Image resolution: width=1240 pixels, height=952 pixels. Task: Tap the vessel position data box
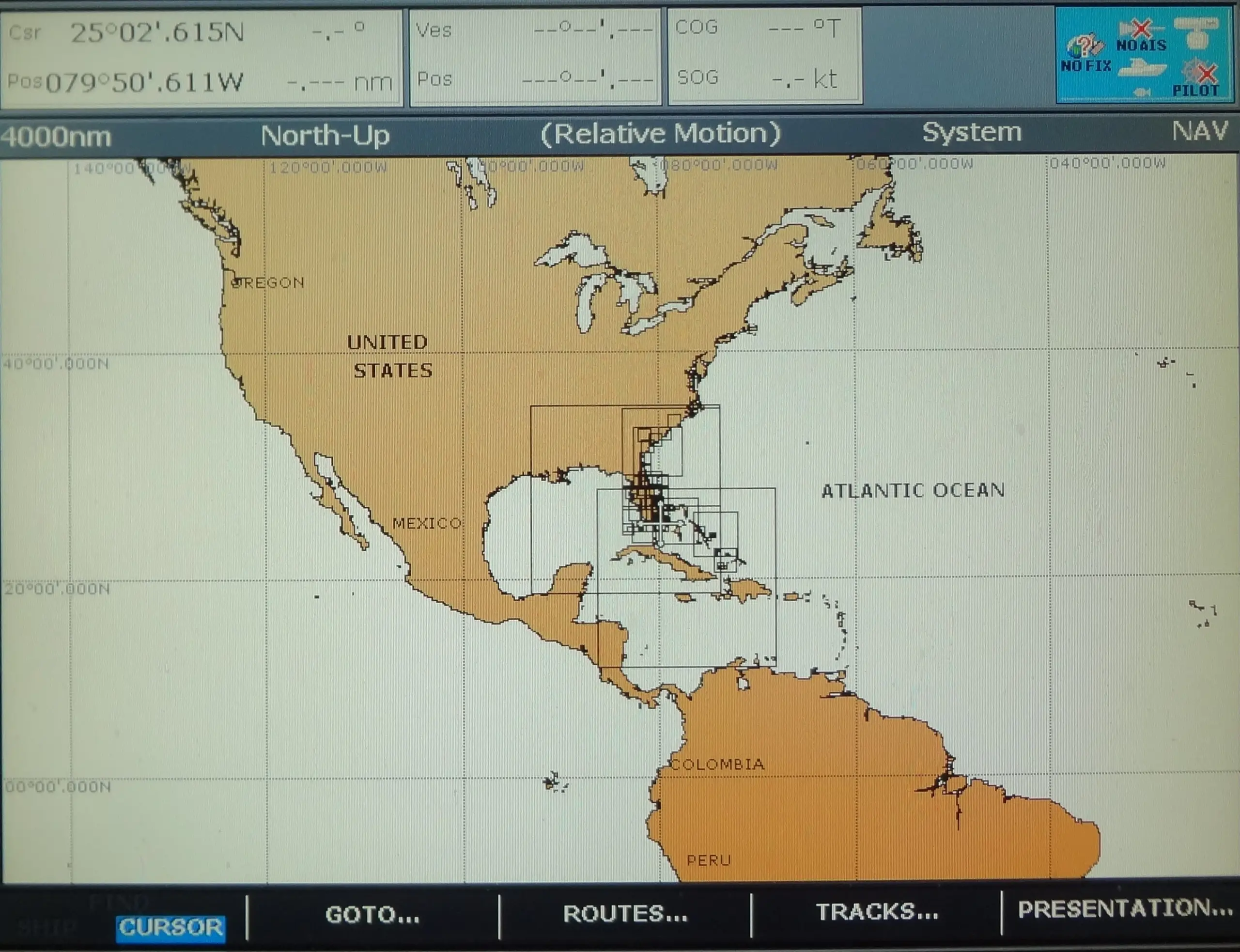[x=535, y=56]
